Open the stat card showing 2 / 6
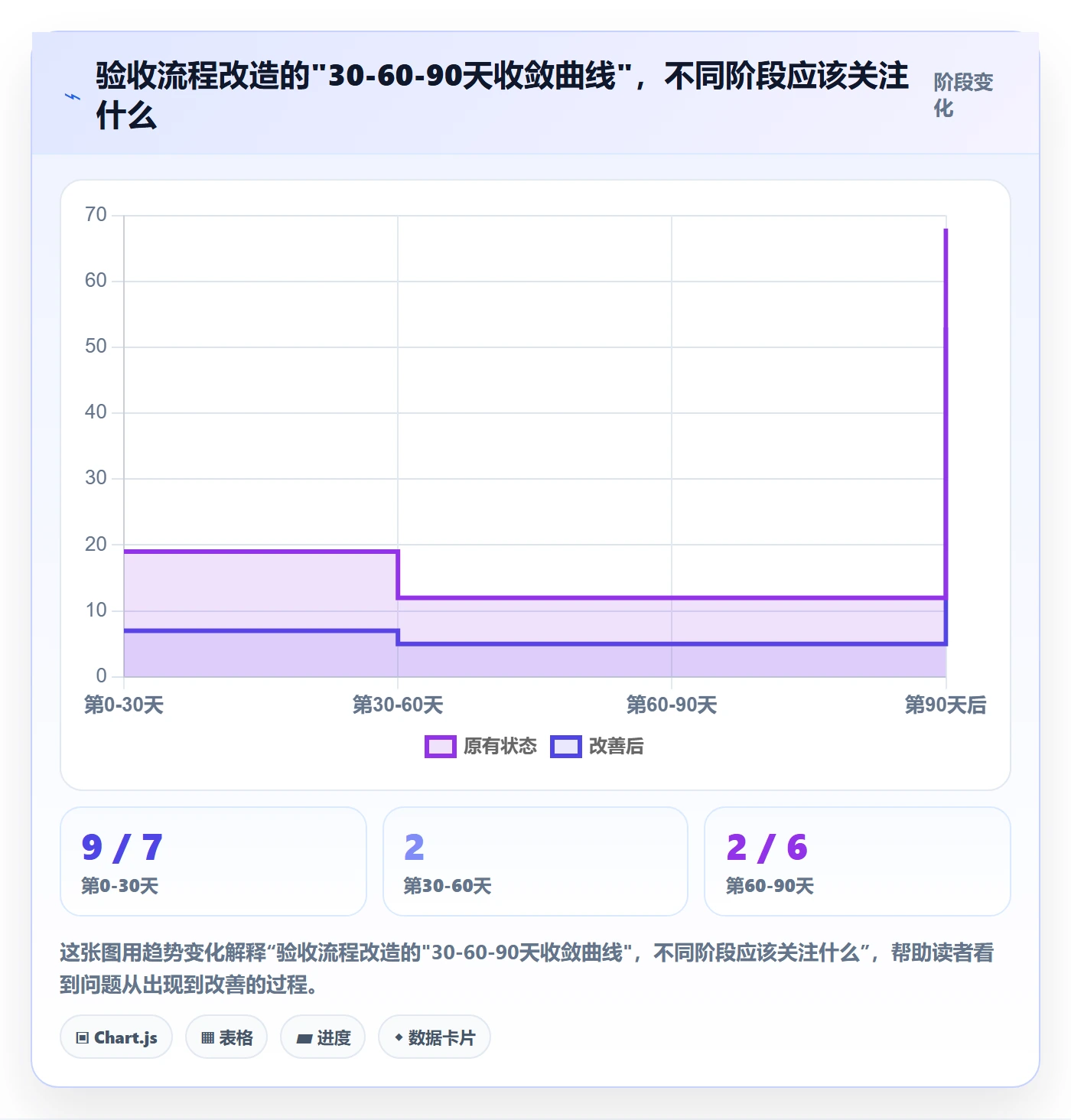1071x1120 pixels. point(858,861)
